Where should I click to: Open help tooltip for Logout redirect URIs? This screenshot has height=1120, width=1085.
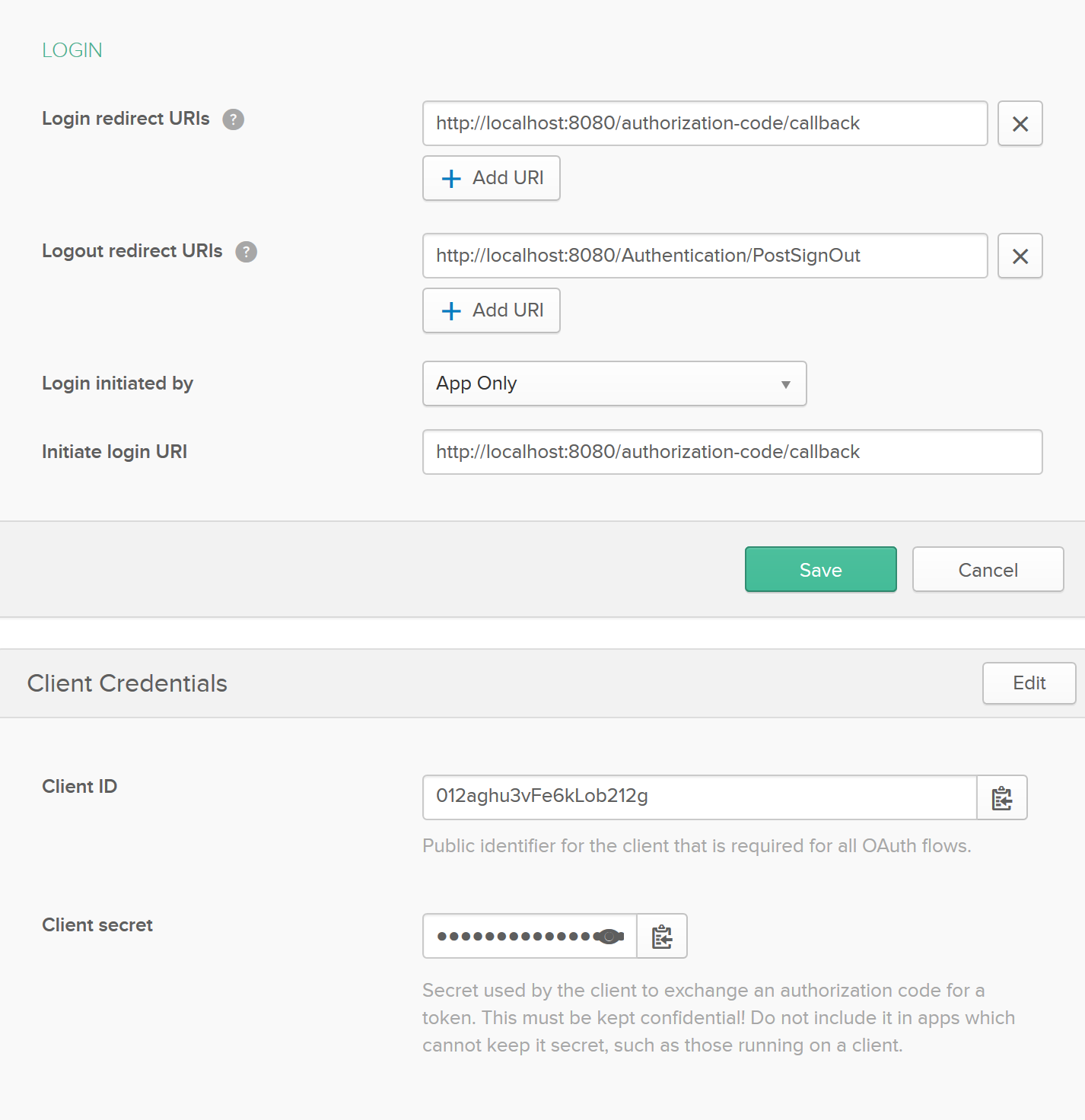pos(246,252)
